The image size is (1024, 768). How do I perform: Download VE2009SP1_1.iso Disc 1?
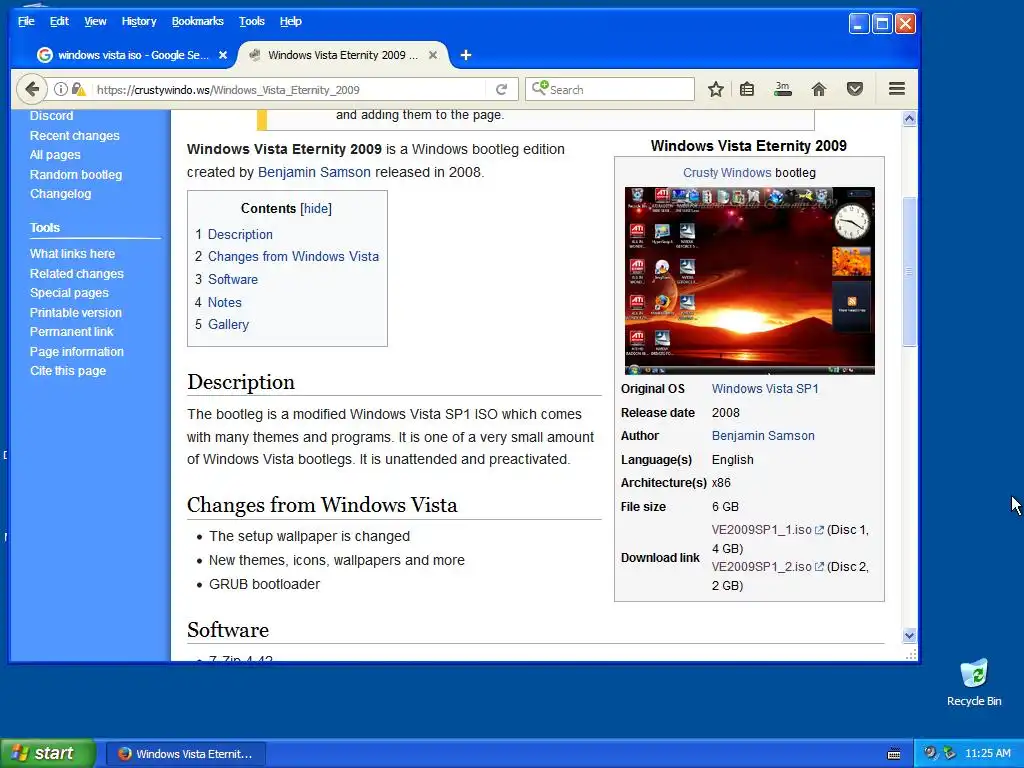[x=761, y=530]
